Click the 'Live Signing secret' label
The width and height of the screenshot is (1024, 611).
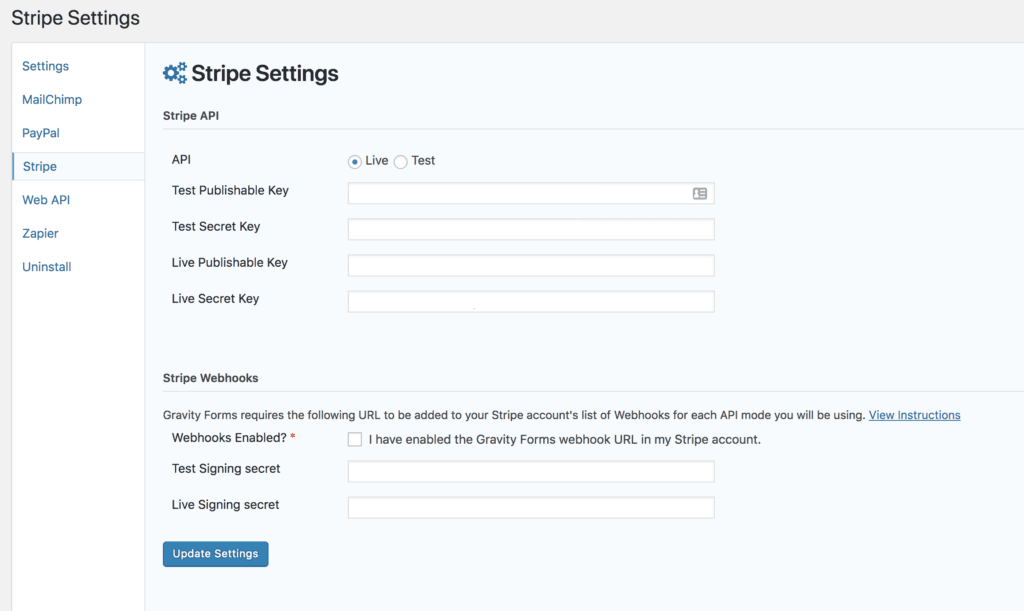tap(225, 505)
